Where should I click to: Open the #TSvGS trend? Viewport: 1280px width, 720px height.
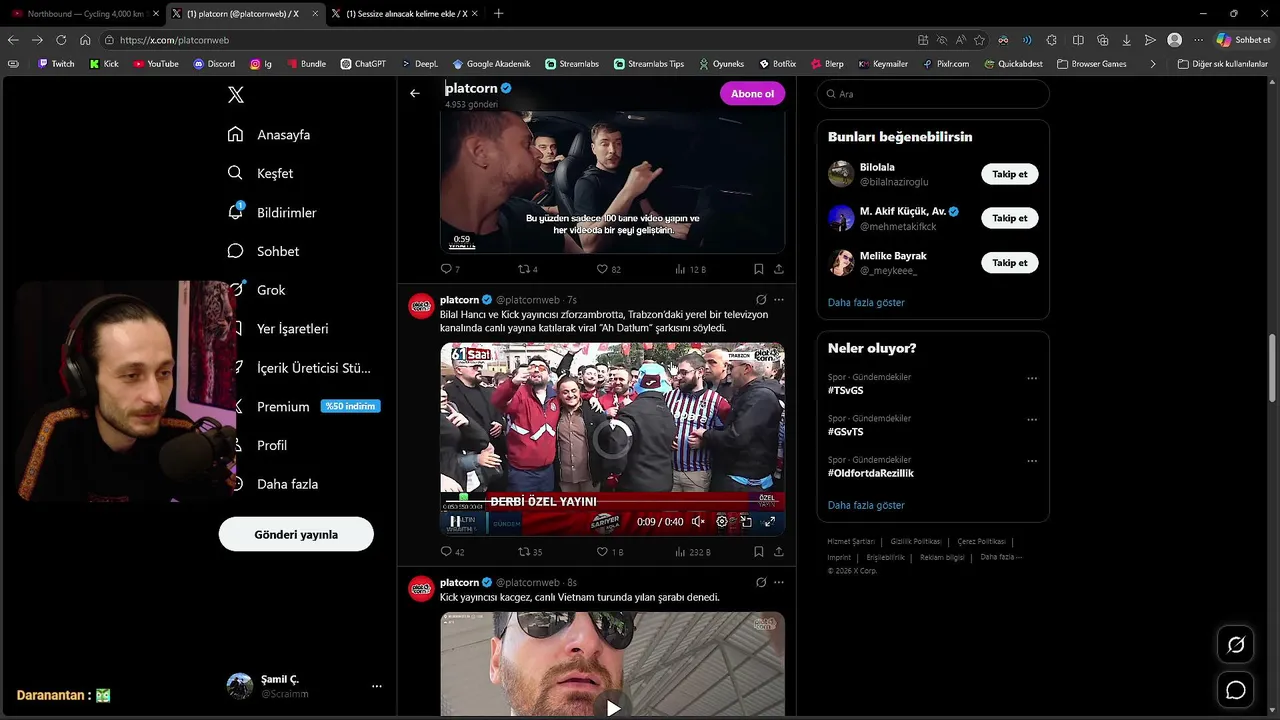coord(845,390)
